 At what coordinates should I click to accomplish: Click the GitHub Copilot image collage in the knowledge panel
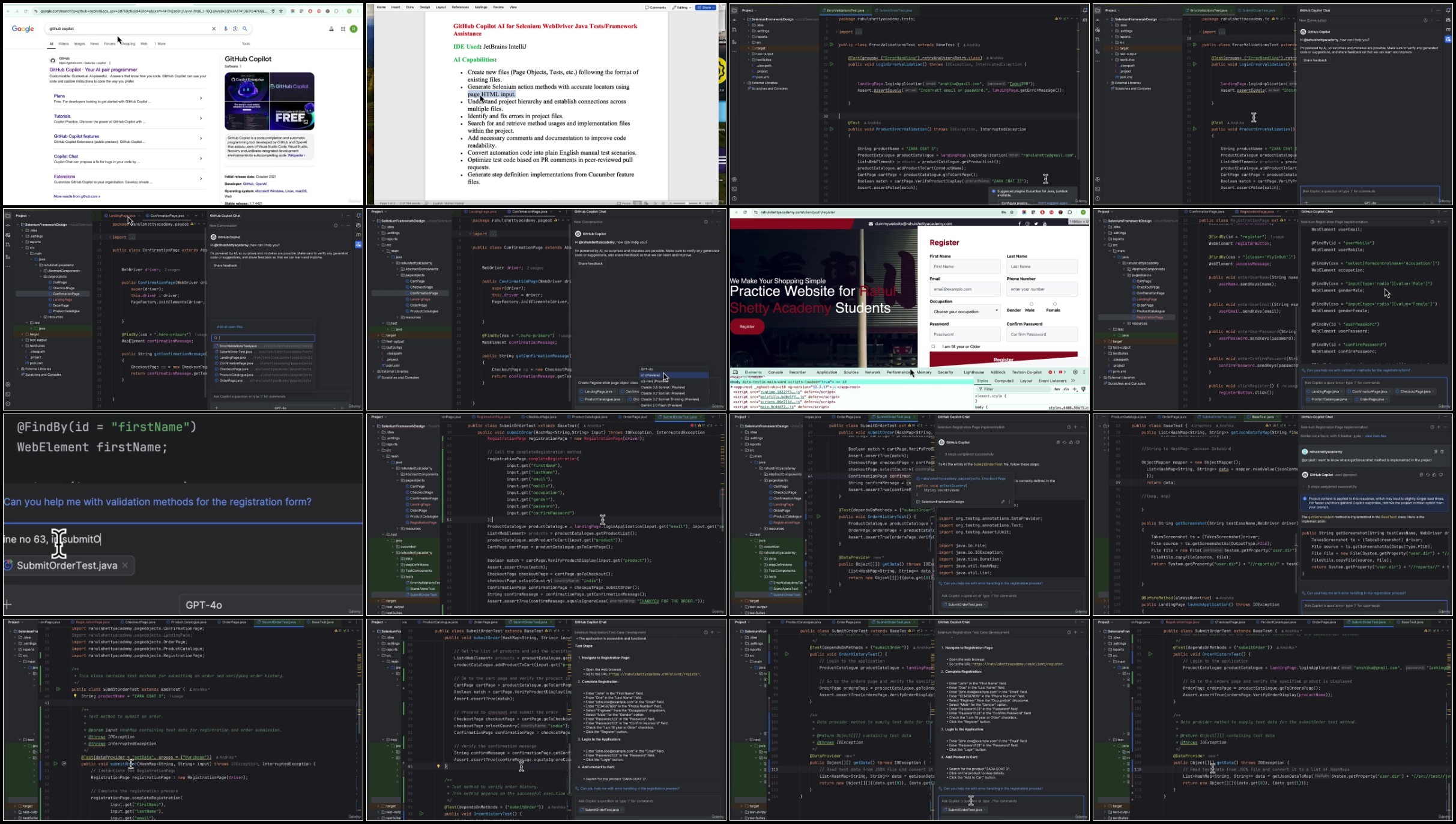(270, 101)
